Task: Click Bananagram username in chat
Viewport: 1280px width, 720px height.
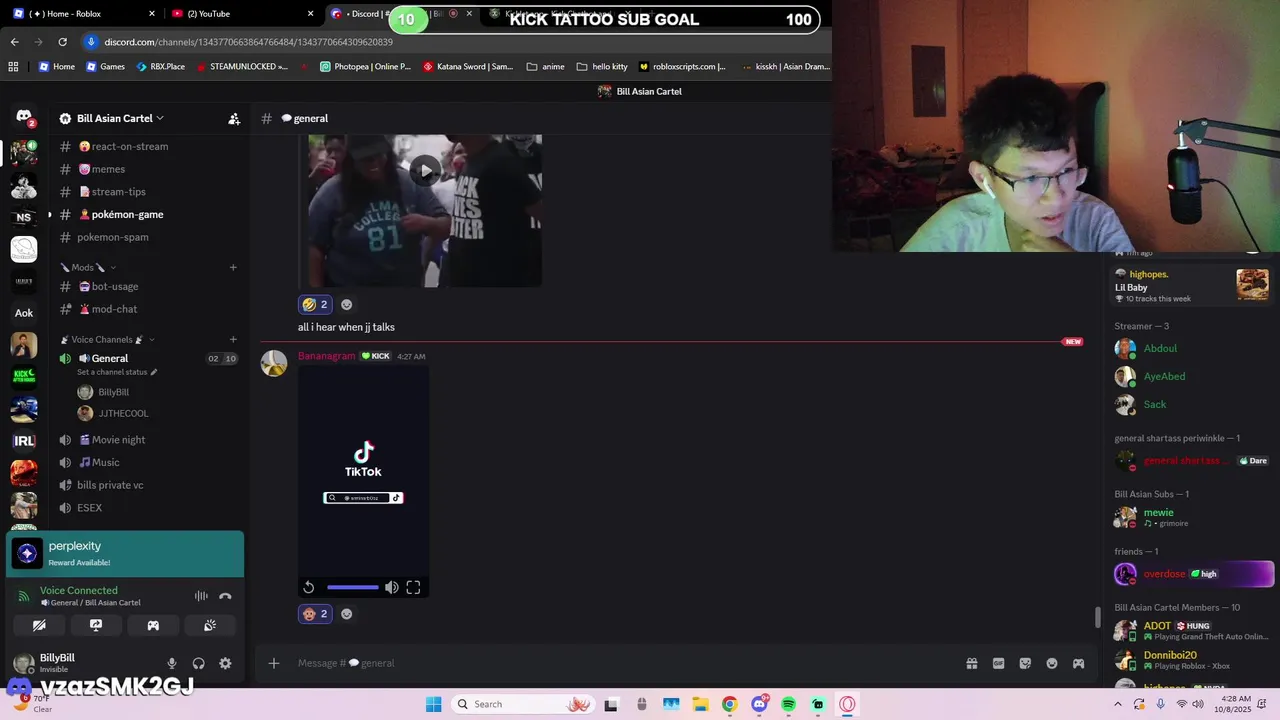Action: [x=326, y=356]
